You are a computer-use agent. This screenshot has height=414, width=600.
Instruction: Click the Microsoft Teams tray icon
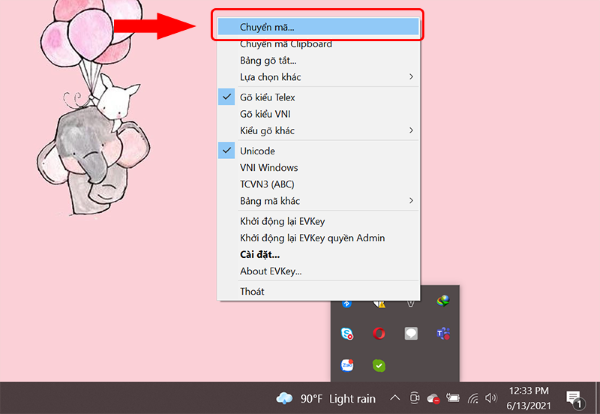point(444,333)
